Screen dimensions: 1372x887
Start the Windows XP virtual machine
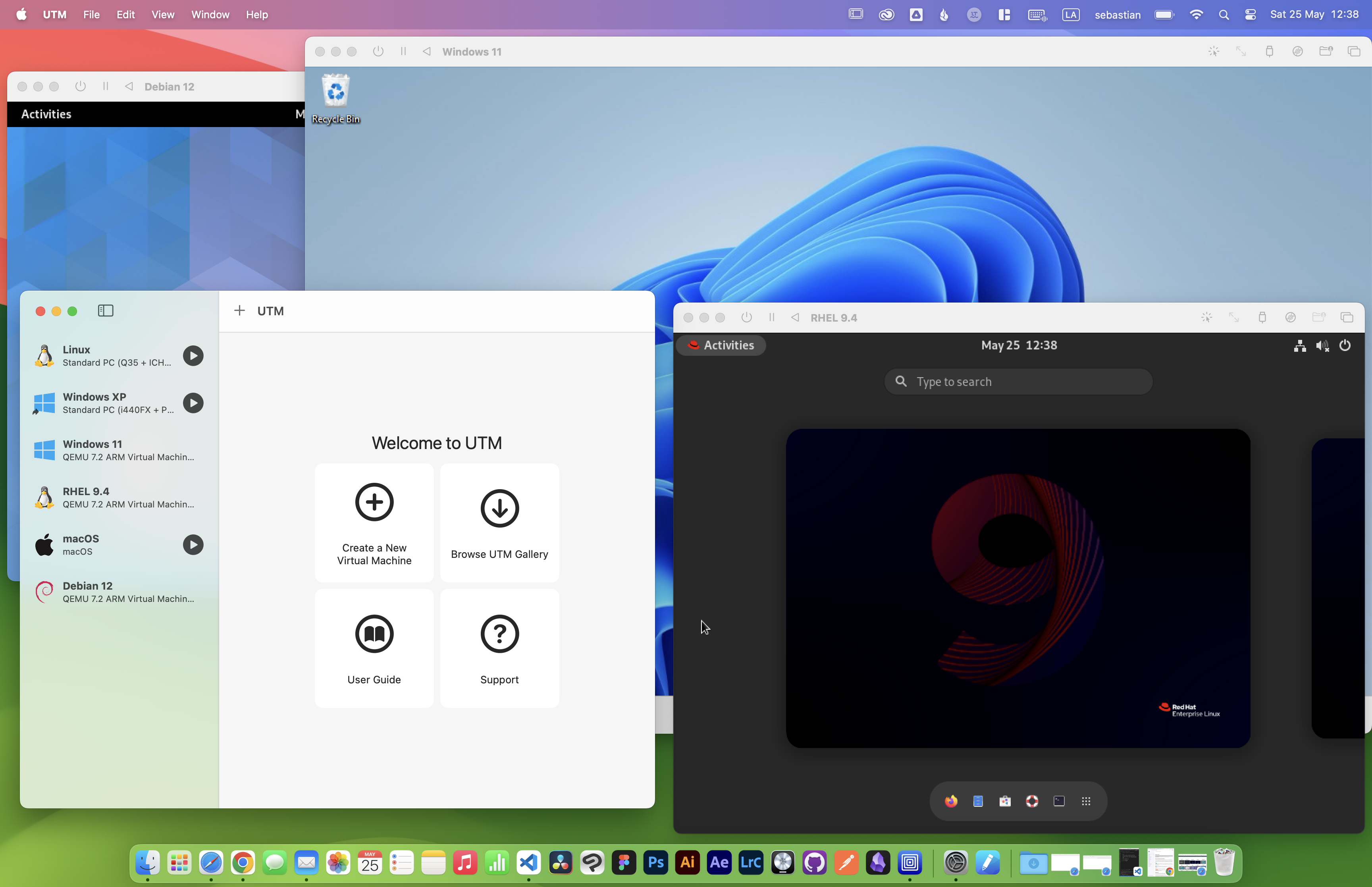(193, 403)
